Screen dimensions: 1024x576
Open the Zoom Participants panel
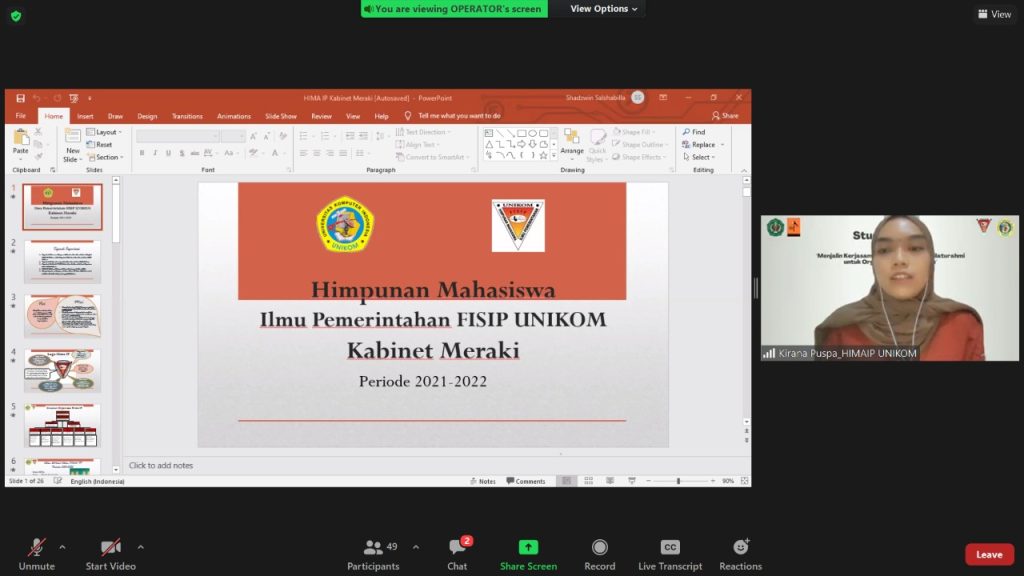pyautogui.click(x=373, y=554)
